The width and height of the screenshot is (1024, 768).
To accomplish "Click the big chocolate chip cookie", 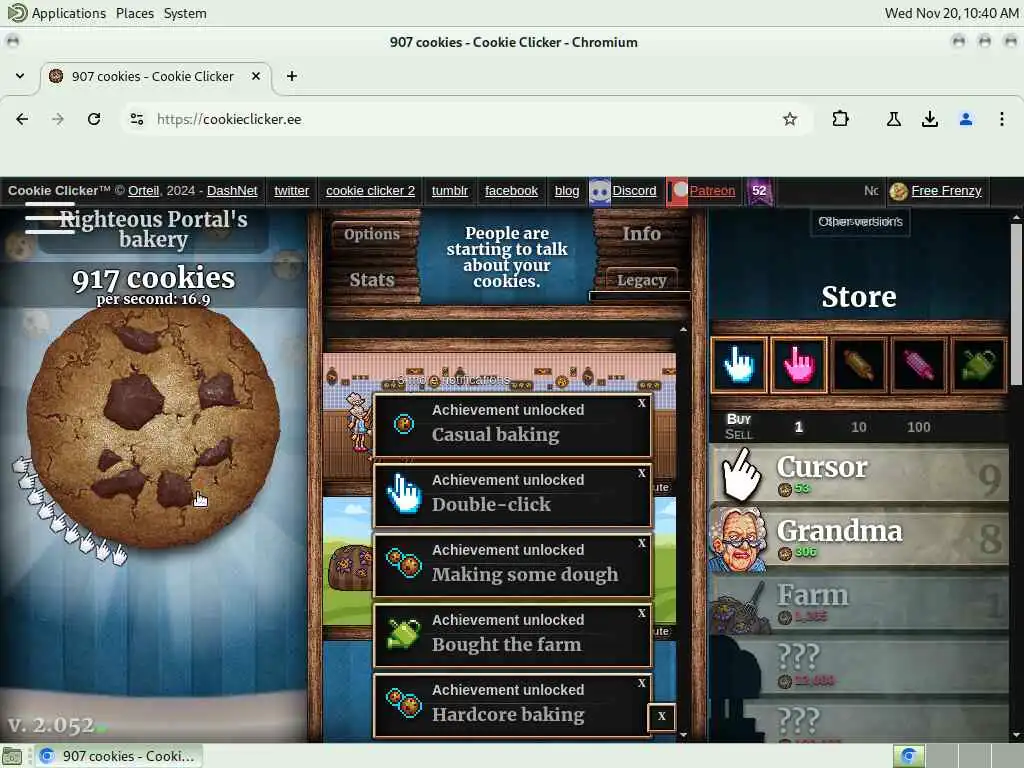I will click(x=153, y=428).
